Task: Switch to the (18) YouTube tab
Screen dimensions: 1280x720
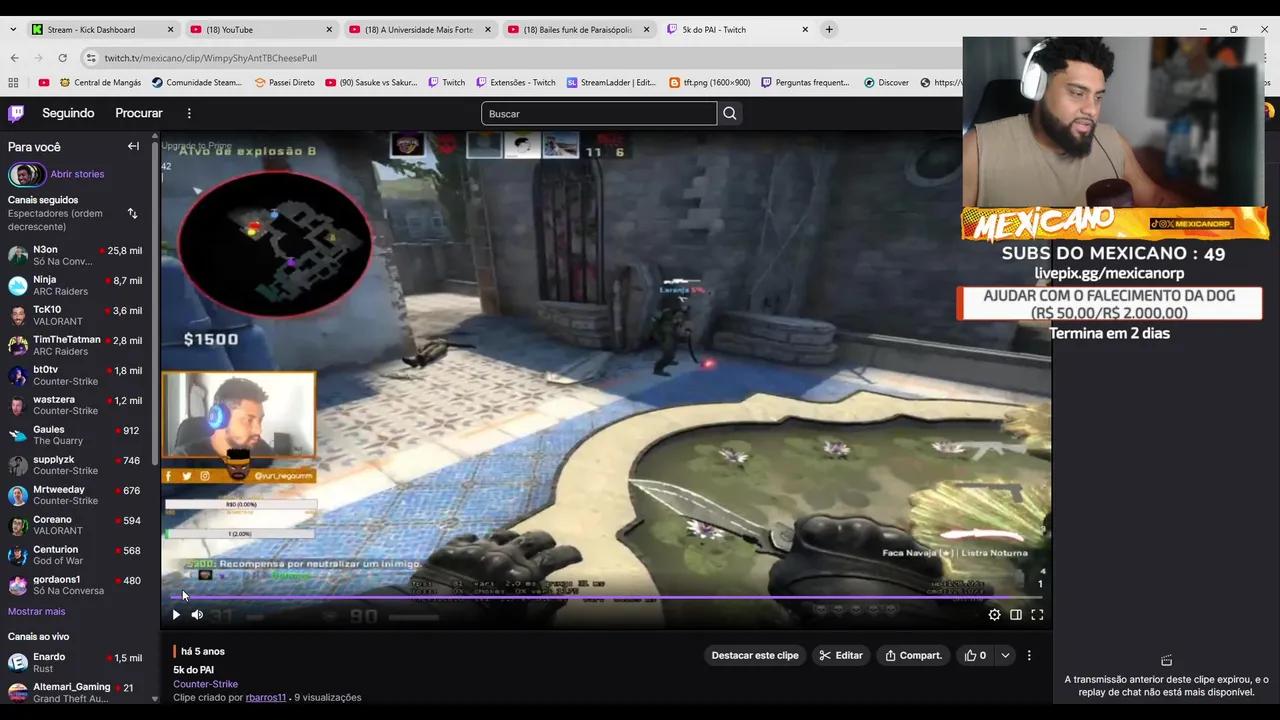Action: 262,29
